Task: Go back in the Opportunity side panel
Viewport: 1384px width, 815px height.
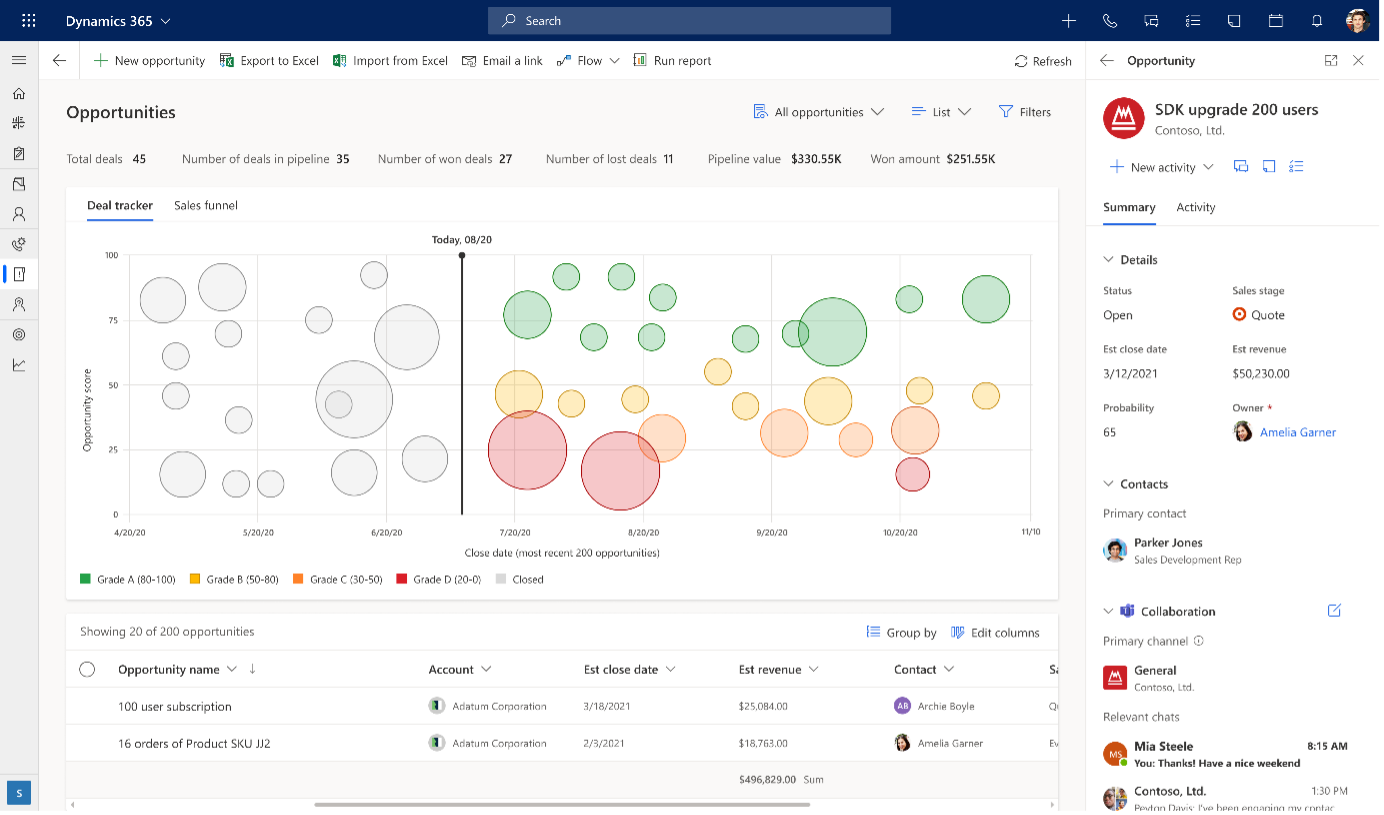Action: click(x=1106, y=60)
